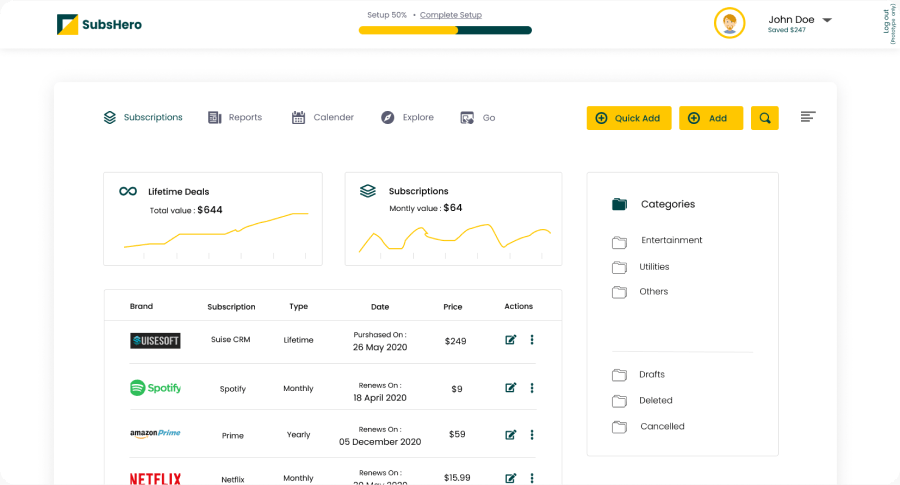Viewport: 900px width, 485px height.
Task: Click the Amazon Prime brand logo
Action: [155, 433]
